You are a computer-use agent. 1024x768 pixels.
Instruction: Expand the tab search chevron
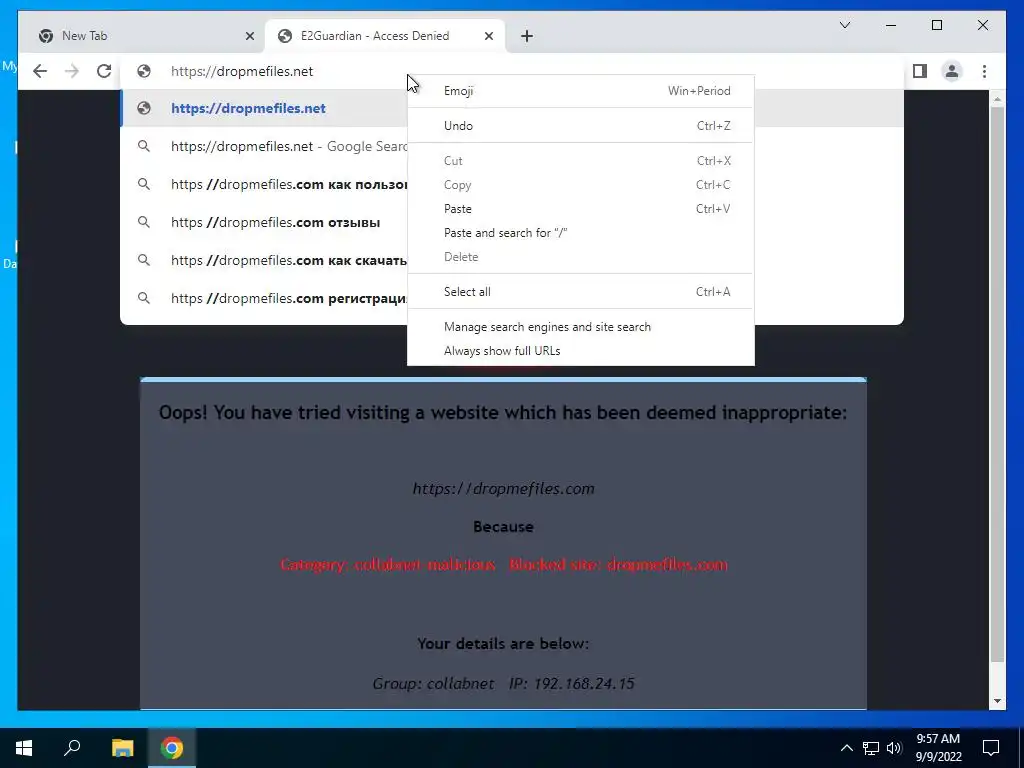click(844, 25)
